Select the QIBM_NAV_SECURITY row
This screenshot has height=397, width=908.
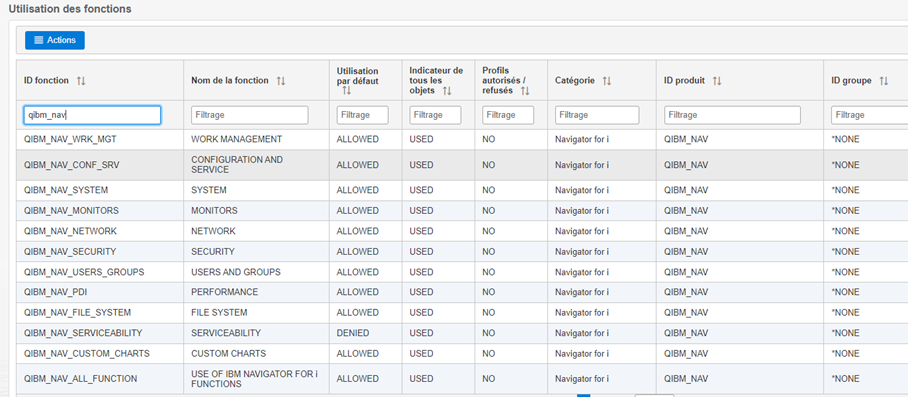click(462, 252)
